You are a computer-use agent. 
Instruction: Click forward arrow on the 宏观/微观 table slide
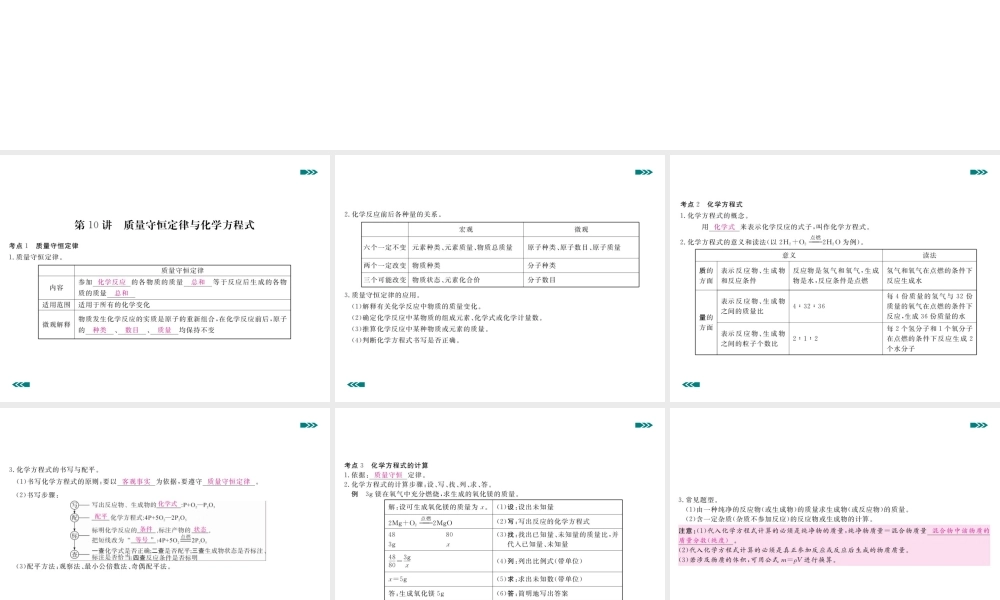(643, 172)
